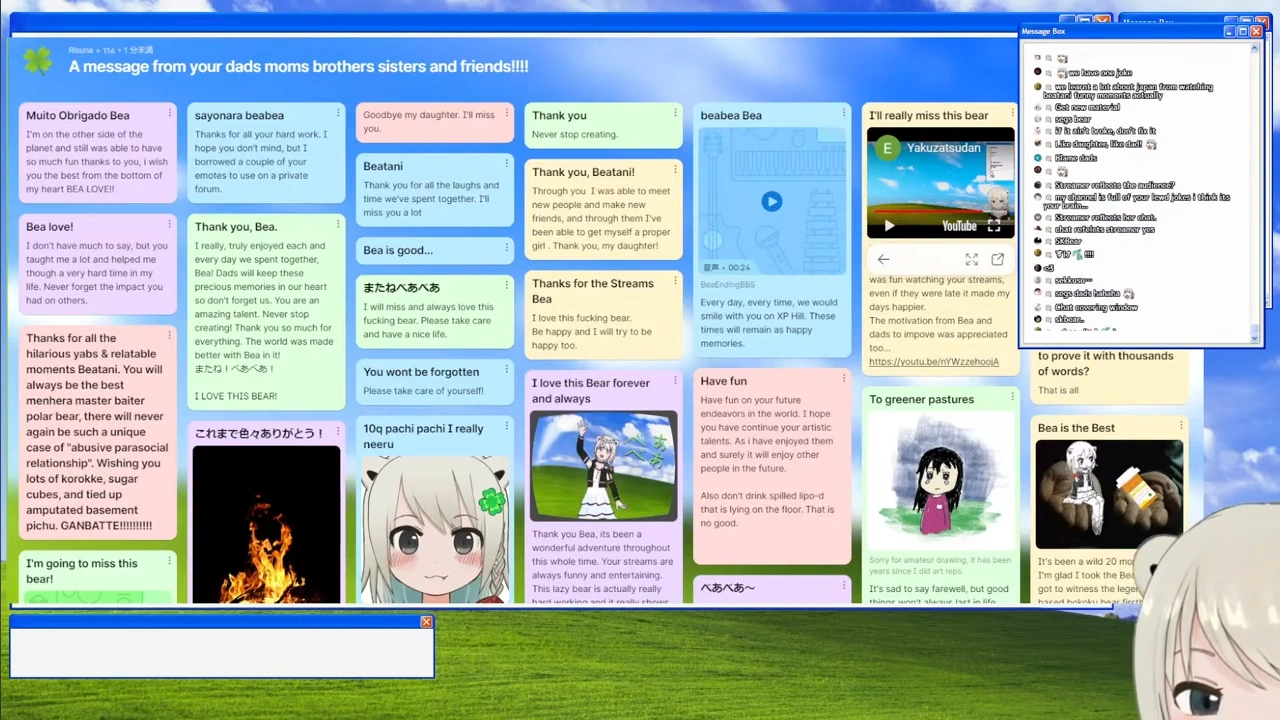Open menu on Thanks for all the hilarious yabs card
The height and width of the screenshot is (720, 1280).
coord(170,335)
